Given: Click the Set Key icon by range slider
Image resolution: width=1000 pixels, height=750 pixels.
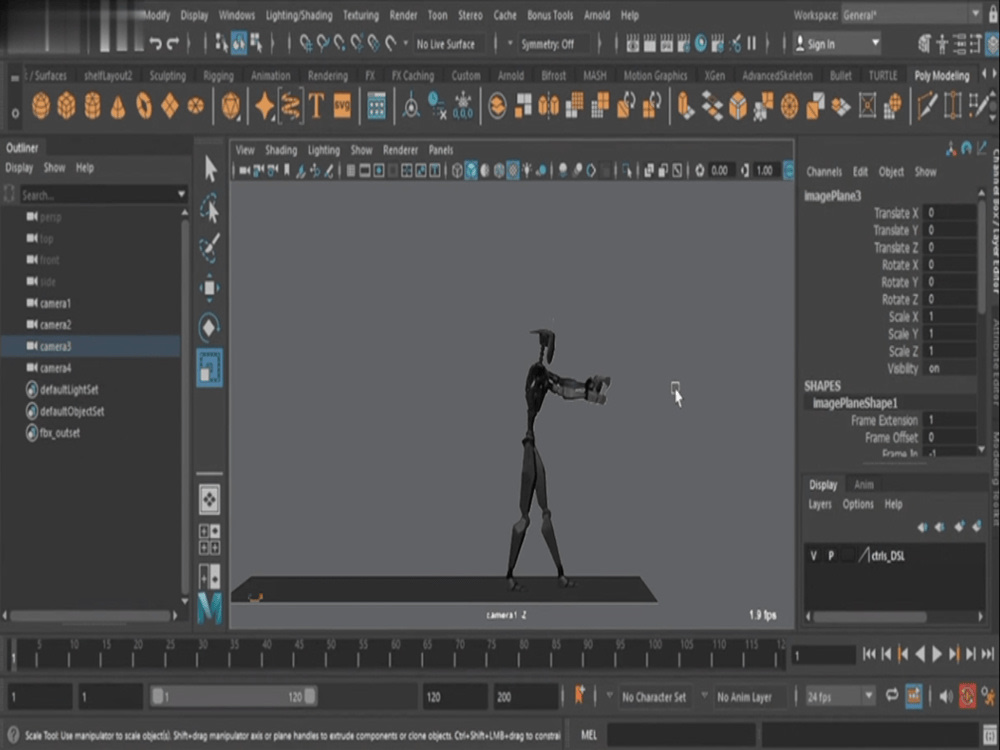Looking at the screenshot, I should click(x=580, y=695).
